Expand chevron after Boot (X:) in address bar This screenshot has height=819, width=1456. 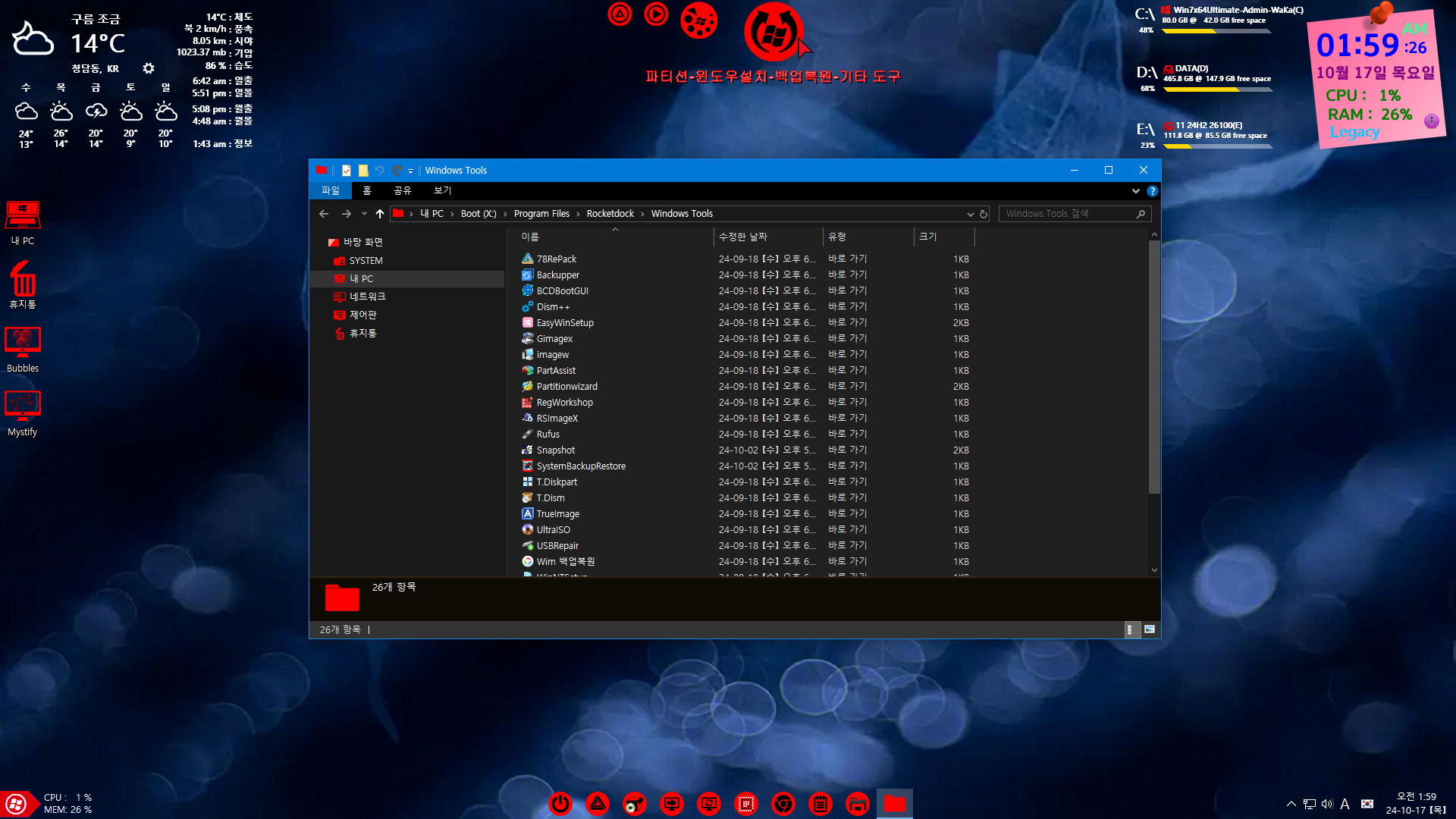tap(505, 214)
